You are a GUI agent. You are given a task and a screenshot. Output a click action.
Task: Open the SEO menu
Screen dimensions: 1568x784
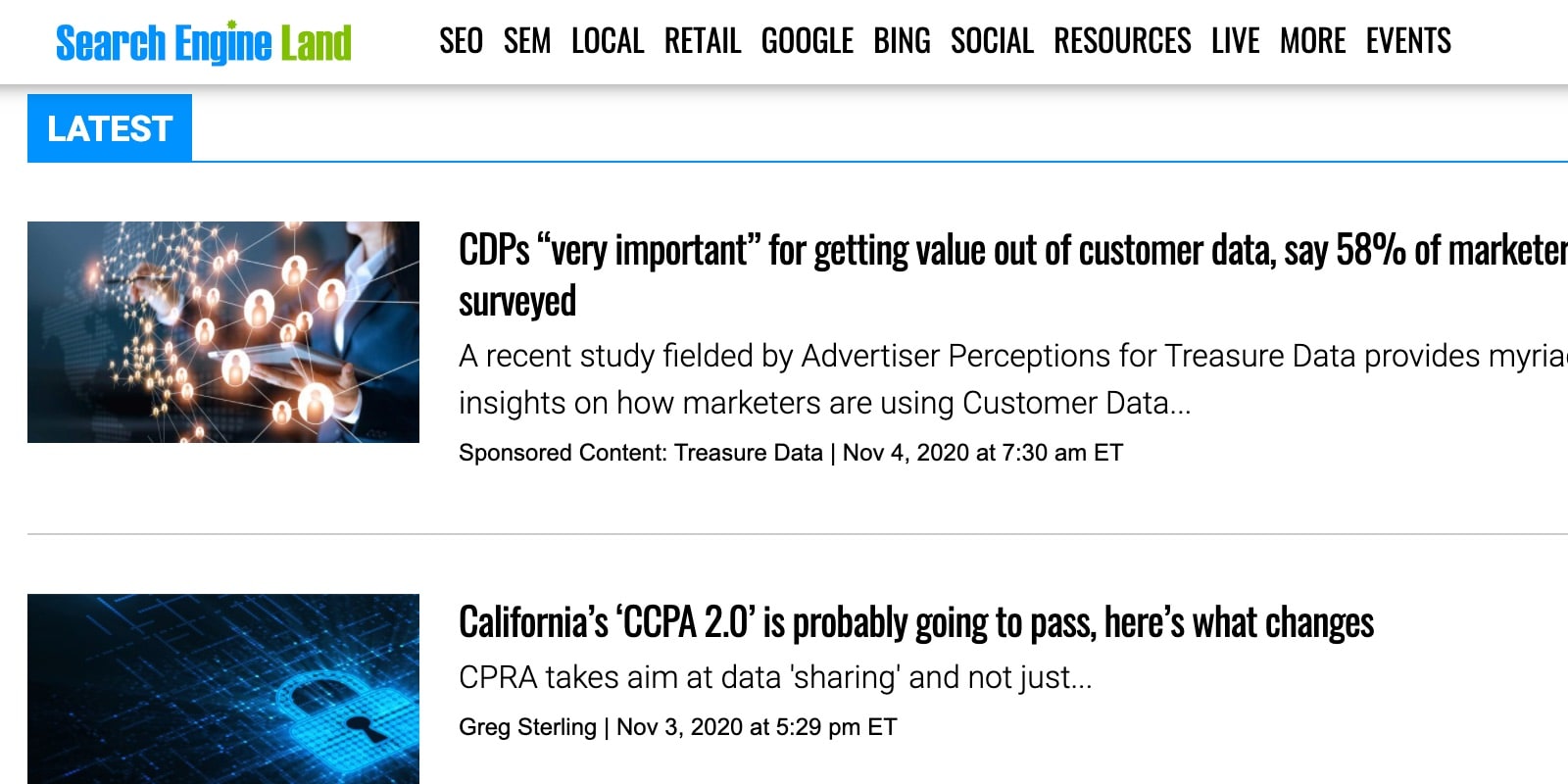461,41
